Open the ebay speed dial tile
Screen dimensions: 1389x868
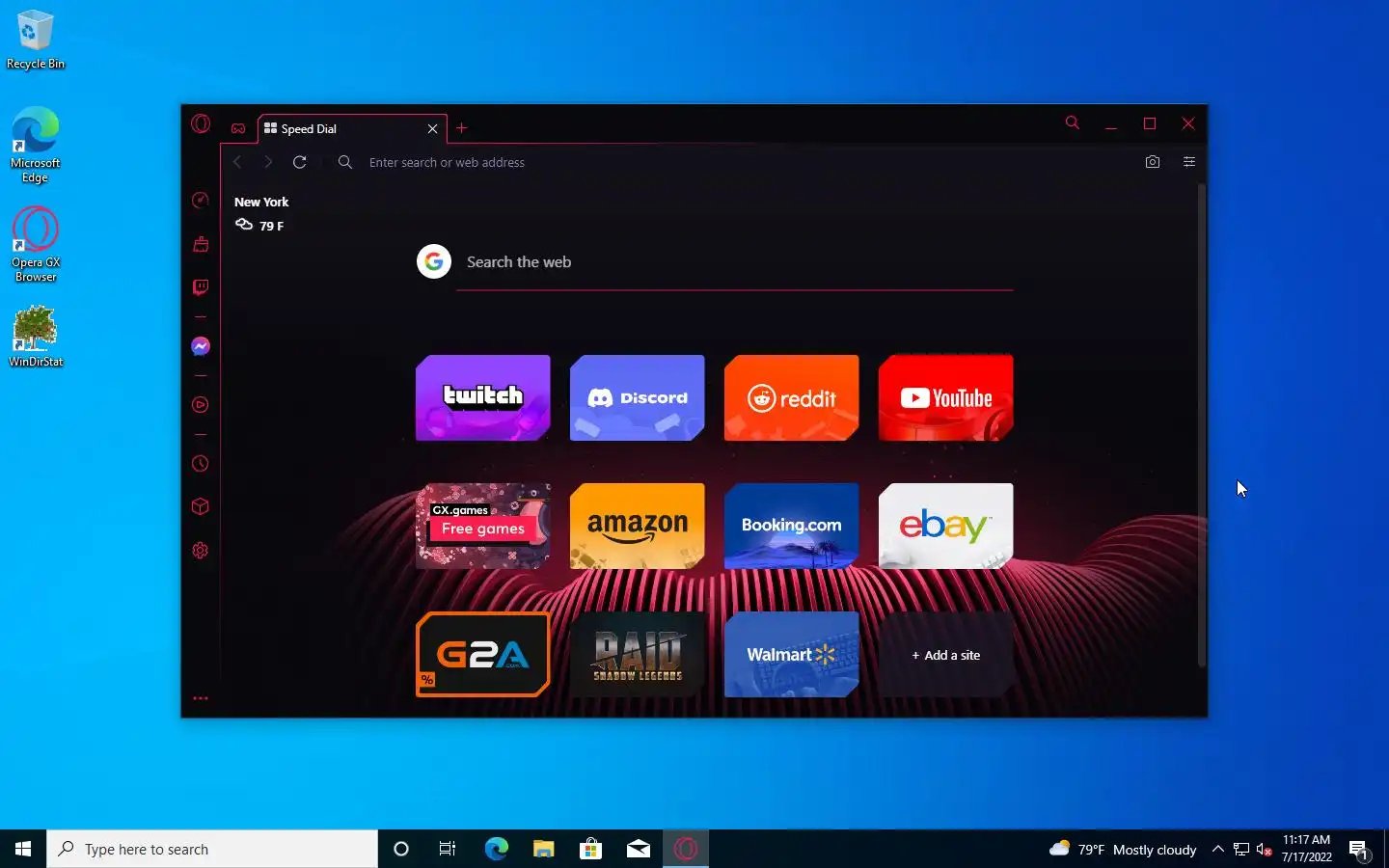(946, 526)
